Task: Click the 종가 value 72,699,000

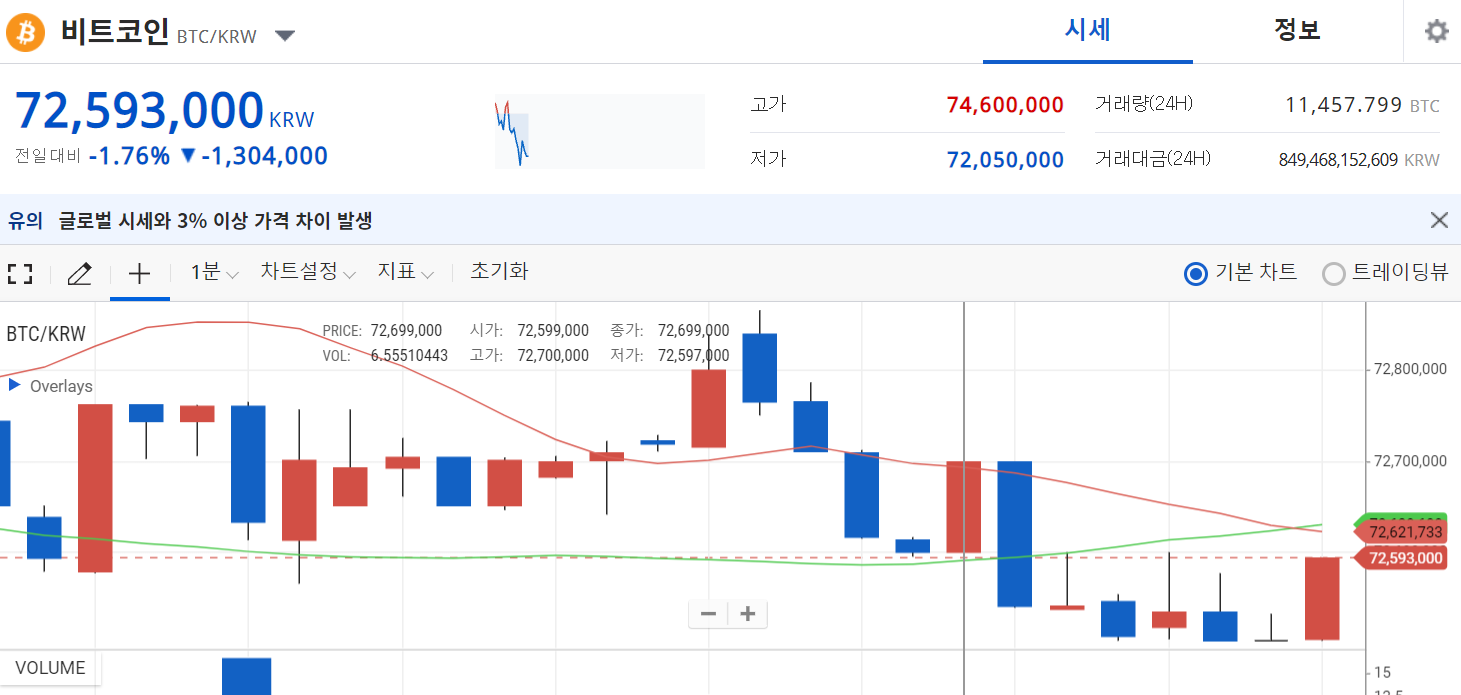Action: 693,330
